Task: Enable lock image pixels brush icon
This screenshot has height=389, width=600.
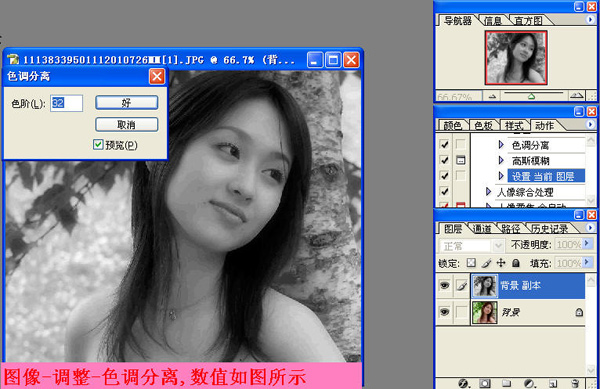Action: point(486,263)
